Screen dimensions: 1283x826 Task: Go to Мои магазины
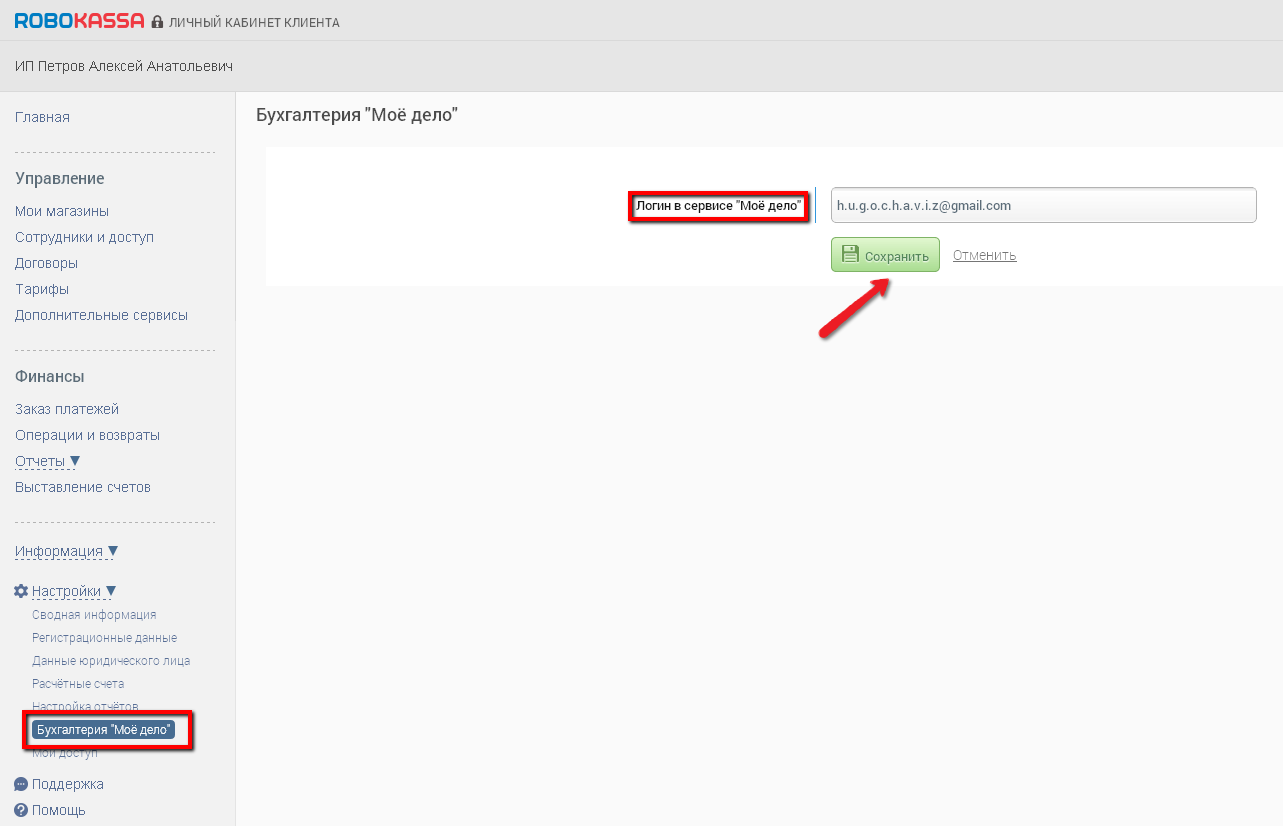62,211
